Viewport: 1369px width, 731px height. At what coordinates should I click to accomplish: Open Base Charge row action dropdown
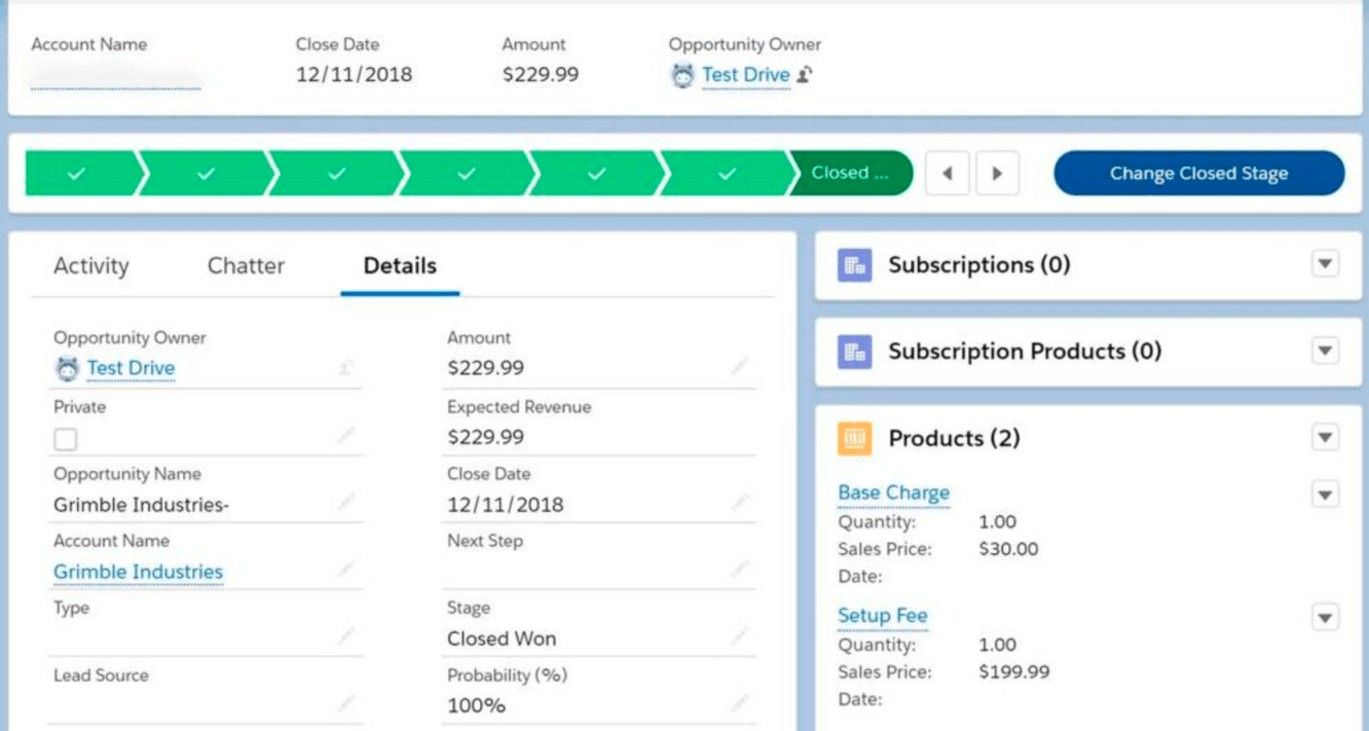coord(1324,494)
